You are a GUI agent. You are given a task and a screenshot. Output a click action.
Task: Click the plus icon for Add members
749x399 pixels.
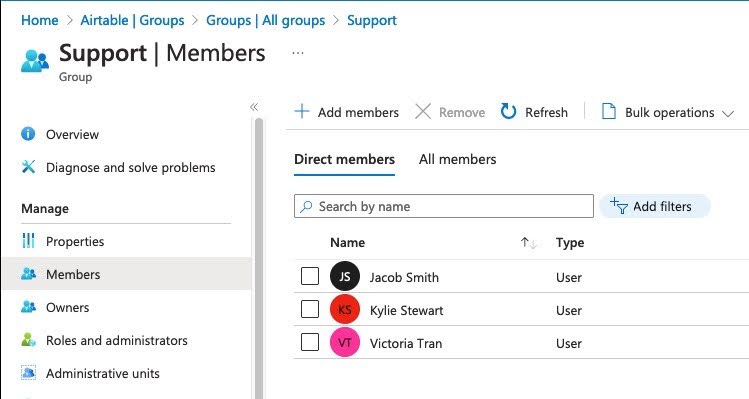302,112
